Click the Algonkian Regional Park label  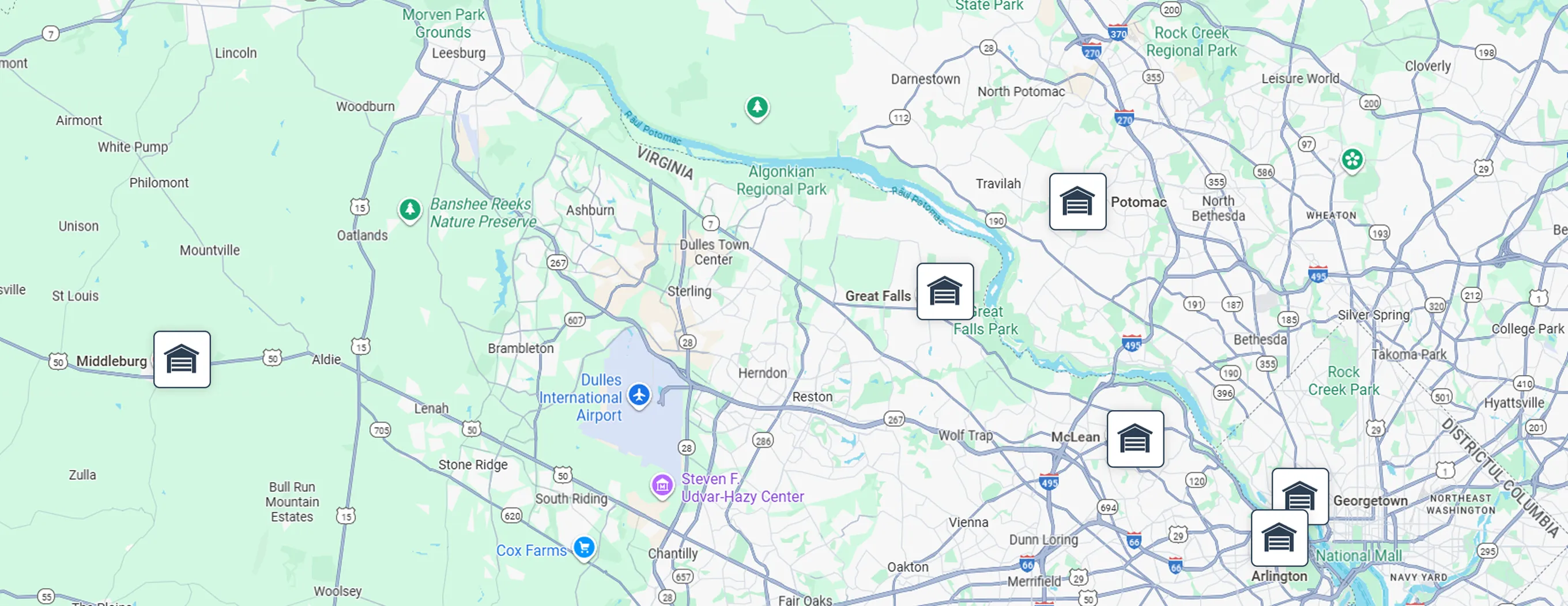click(782, 181)
